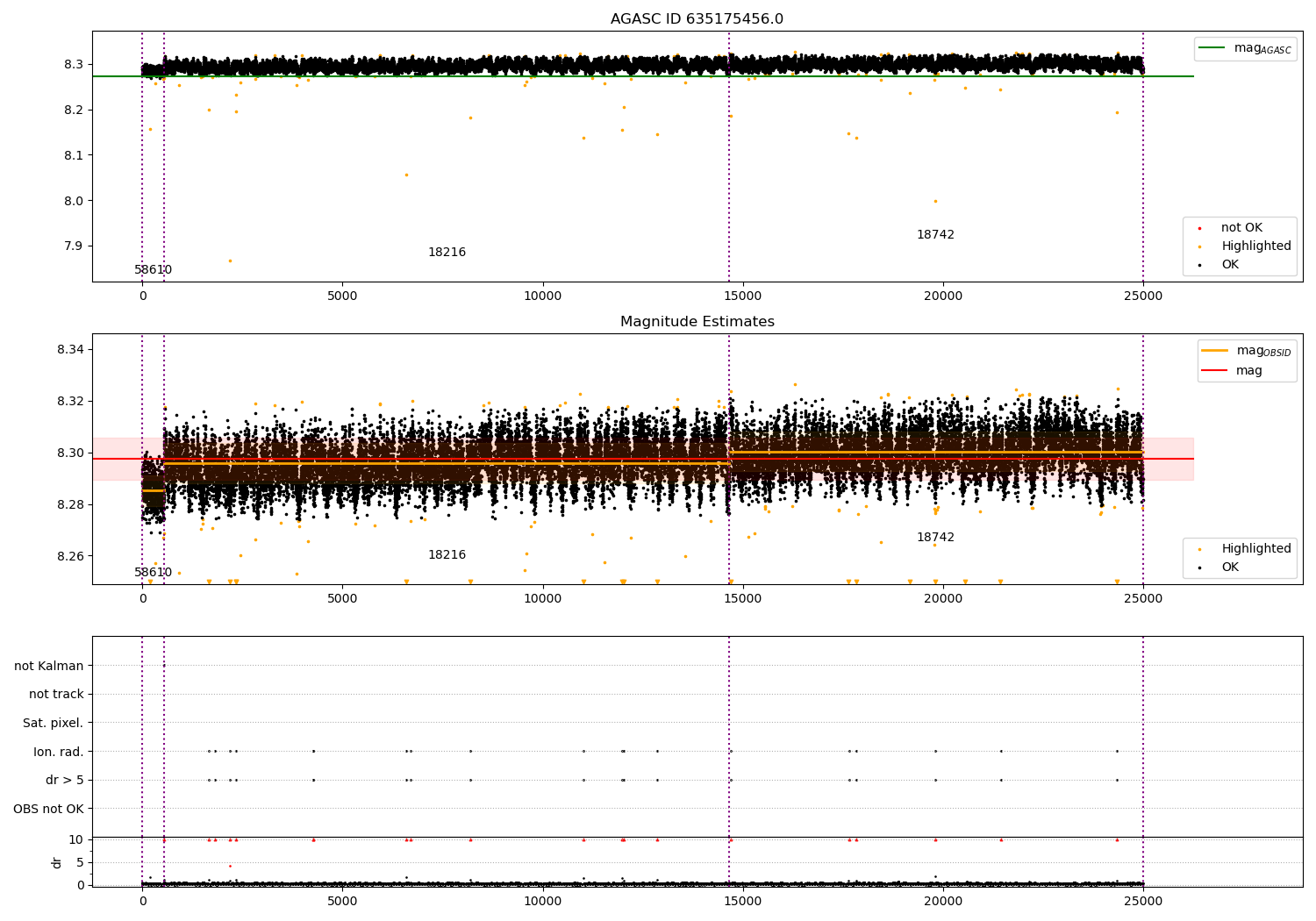Click the '58610' obsid annotation in top plot

[x=154, y=270]
